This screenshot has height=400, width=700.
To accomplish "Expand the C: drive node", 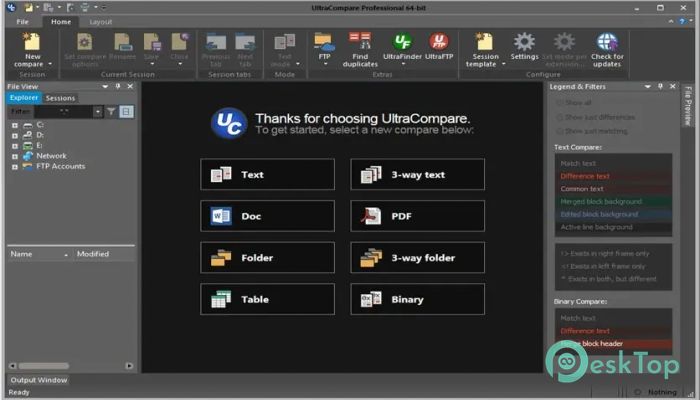I will (15, 125).
